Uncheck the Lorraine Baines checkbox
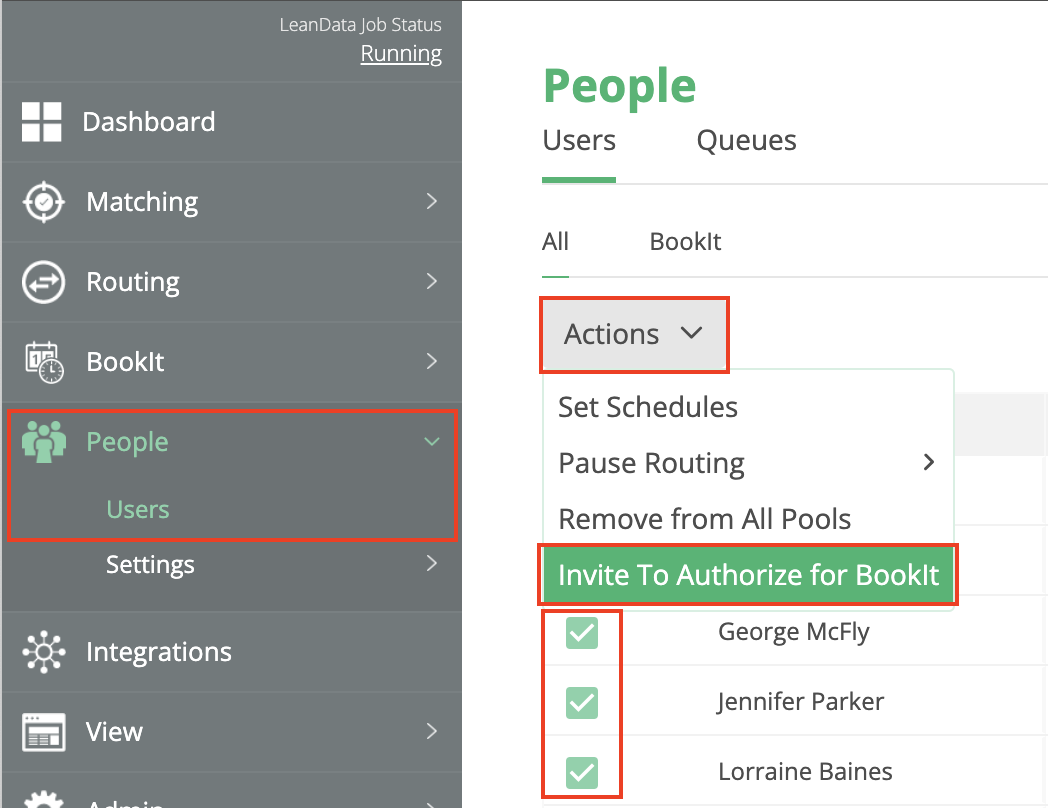Image resolution: width=1048 pixels, height=808 pixels. click(582, 772)
